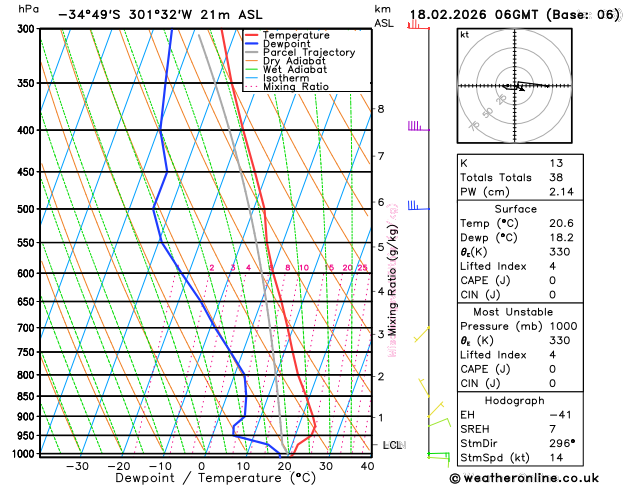Click the 25 speed ring label in hodograph
Viewport: 629px width, 486px height.
[501, 99]
